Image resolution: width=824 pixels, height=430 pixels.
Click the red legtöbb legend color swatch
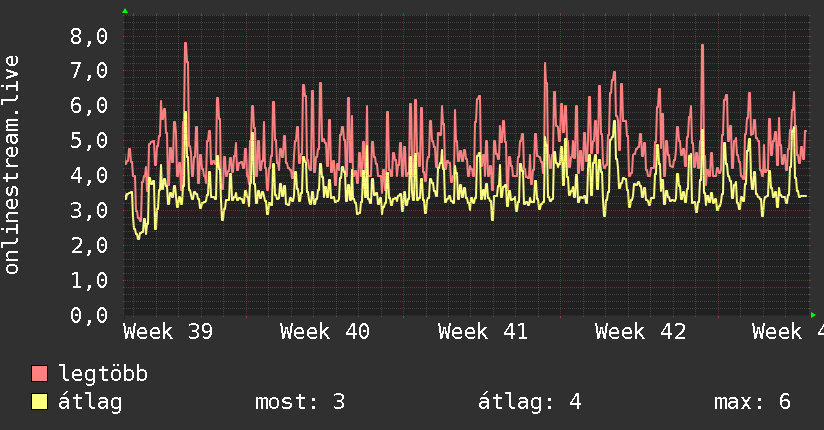pos(39,373)
